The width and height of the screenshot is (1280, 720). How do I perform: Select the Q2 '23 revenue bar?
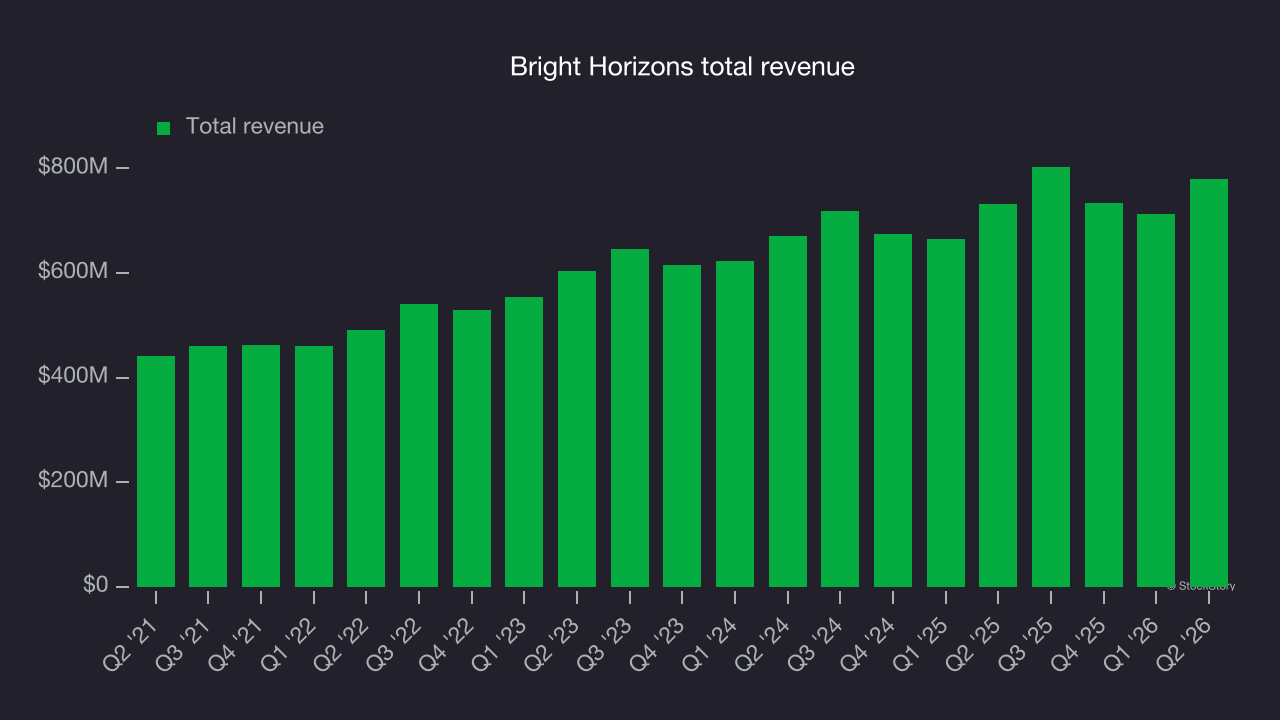pos(577,429)
